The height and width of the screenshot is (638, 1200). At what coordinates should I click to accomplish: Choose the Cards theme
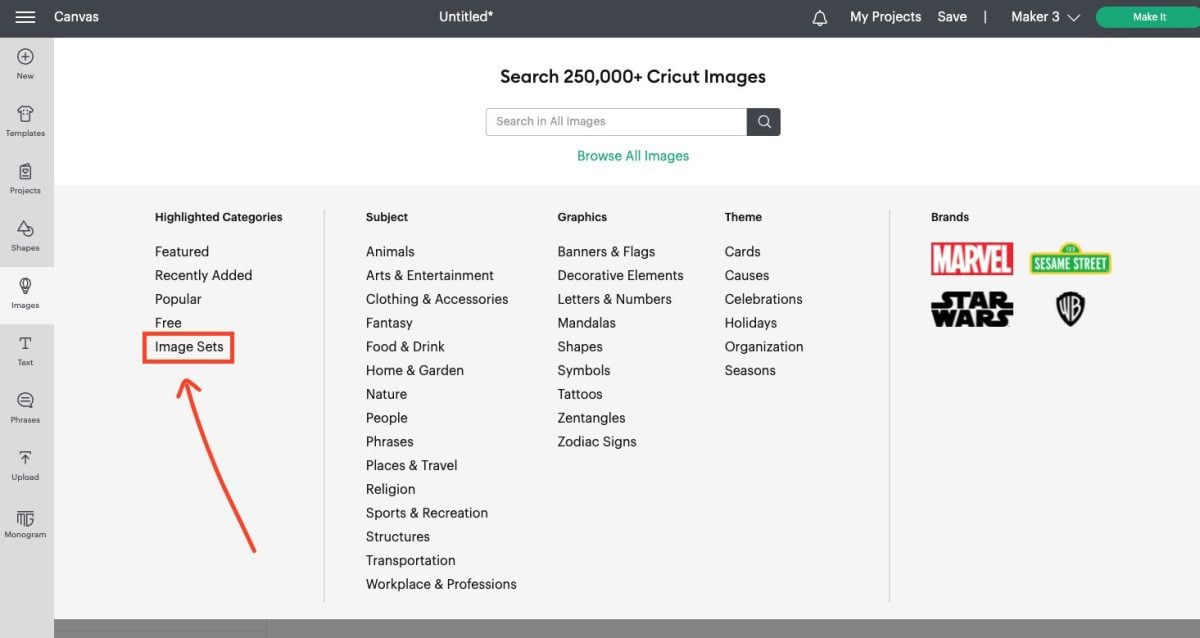coord(743,252)
